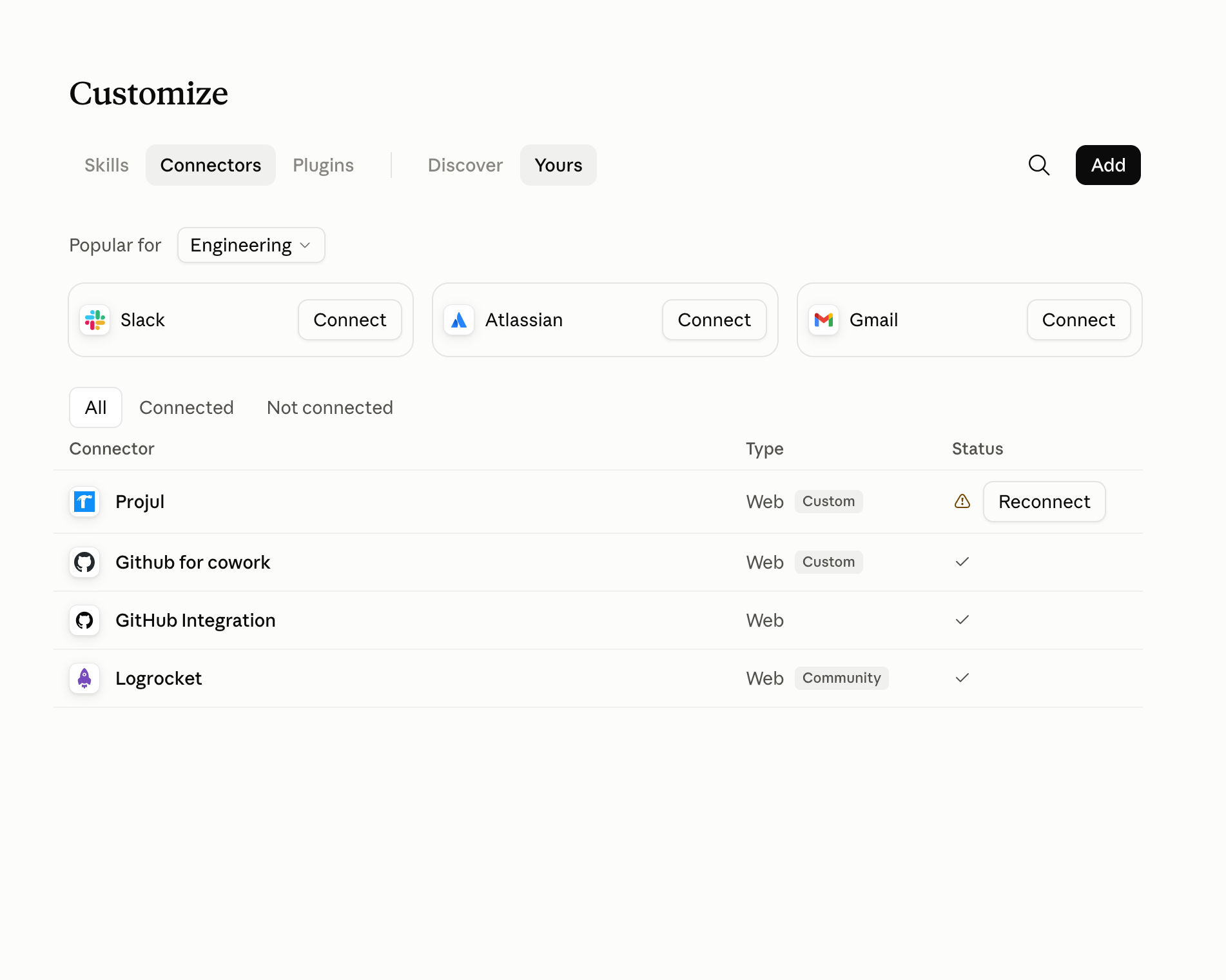Switch to the Plugins tab
Viewport: 1226px width, 980px height.
click(323, 165)
